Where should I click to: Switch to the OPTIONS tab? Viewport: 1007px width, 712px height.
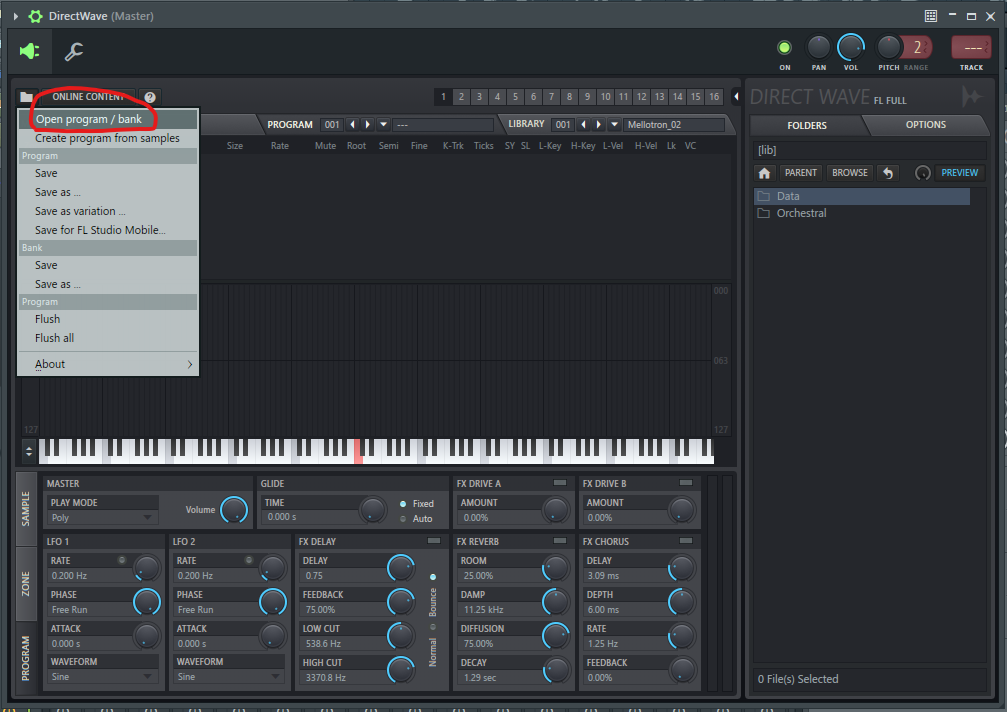pos(925,125)
